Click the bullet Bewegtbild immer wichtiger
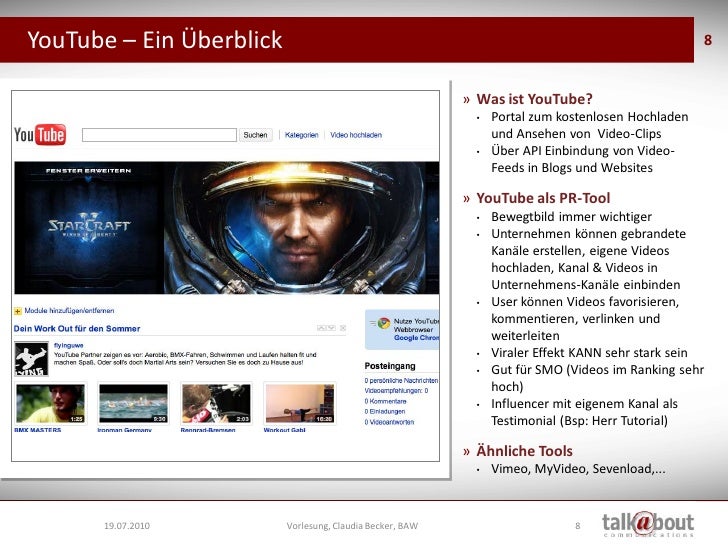728x546 pixels. [572, 217]
